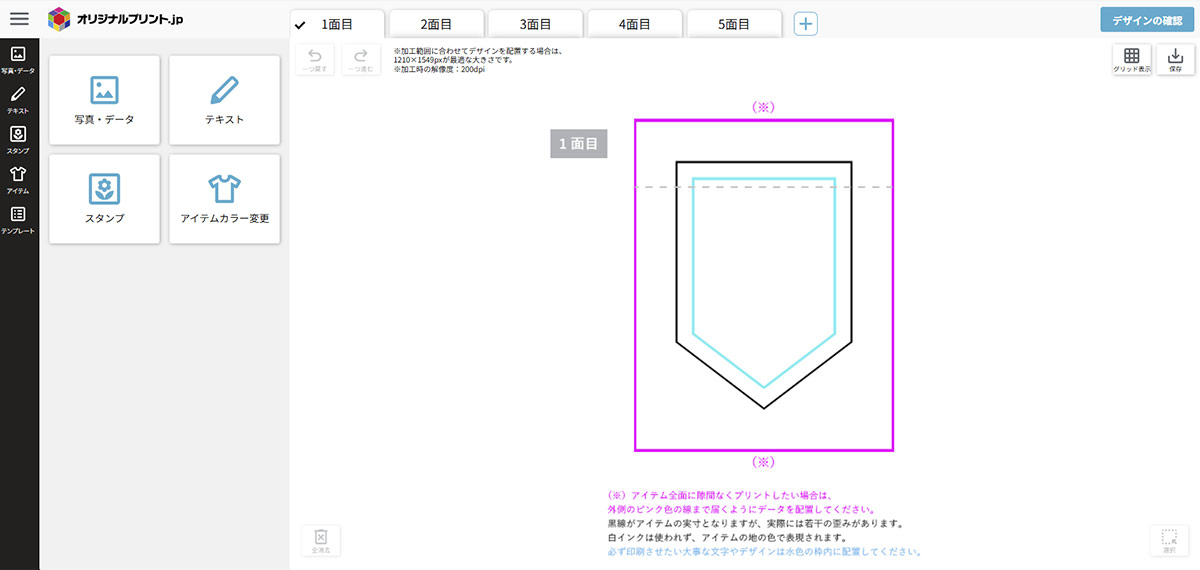Switch to the 2面目 tab
The width and height of the screenshot is (1200, 570).
(436, 25)
